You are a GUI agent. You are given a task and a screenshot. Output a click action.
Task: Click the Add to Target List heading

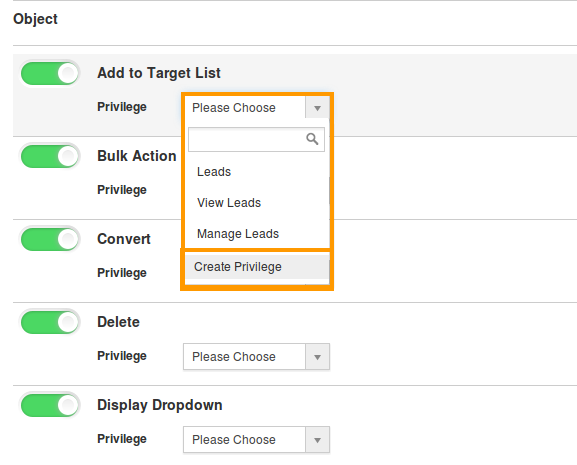159,73
